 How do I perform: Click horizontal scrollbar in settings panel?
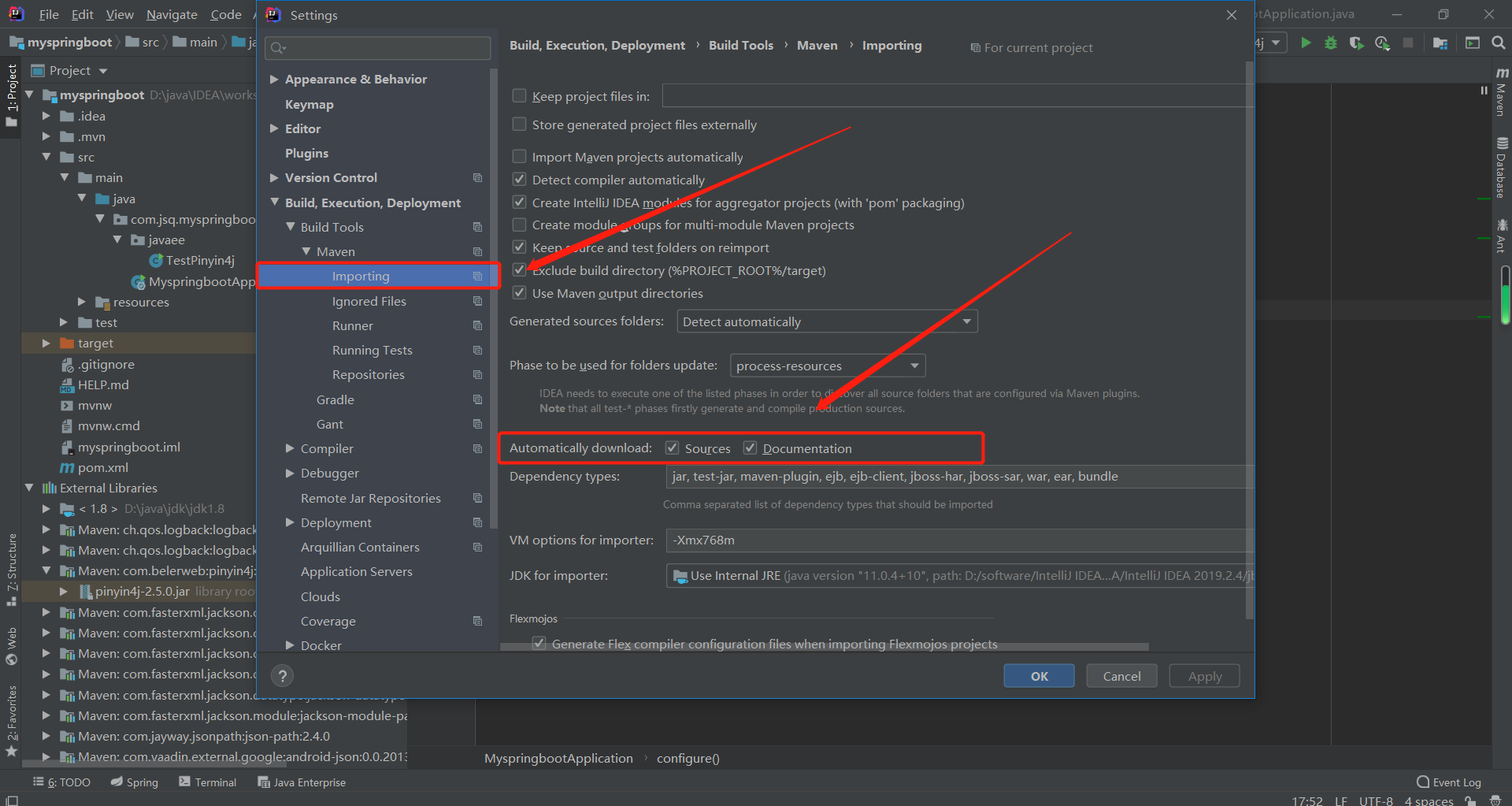coord(824,647)
